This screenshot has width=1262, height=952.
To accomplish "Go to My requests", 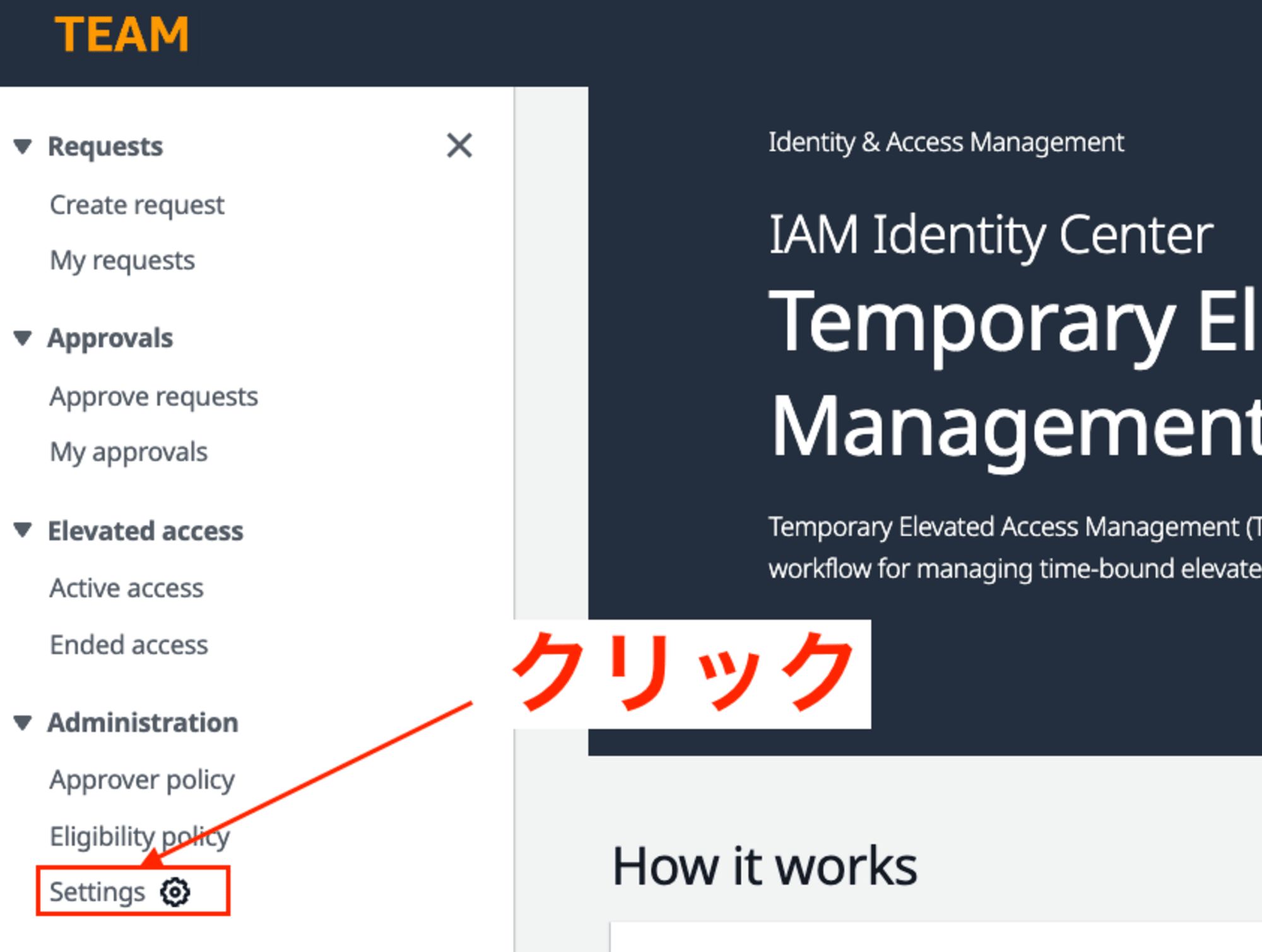I will coord(122,261).
